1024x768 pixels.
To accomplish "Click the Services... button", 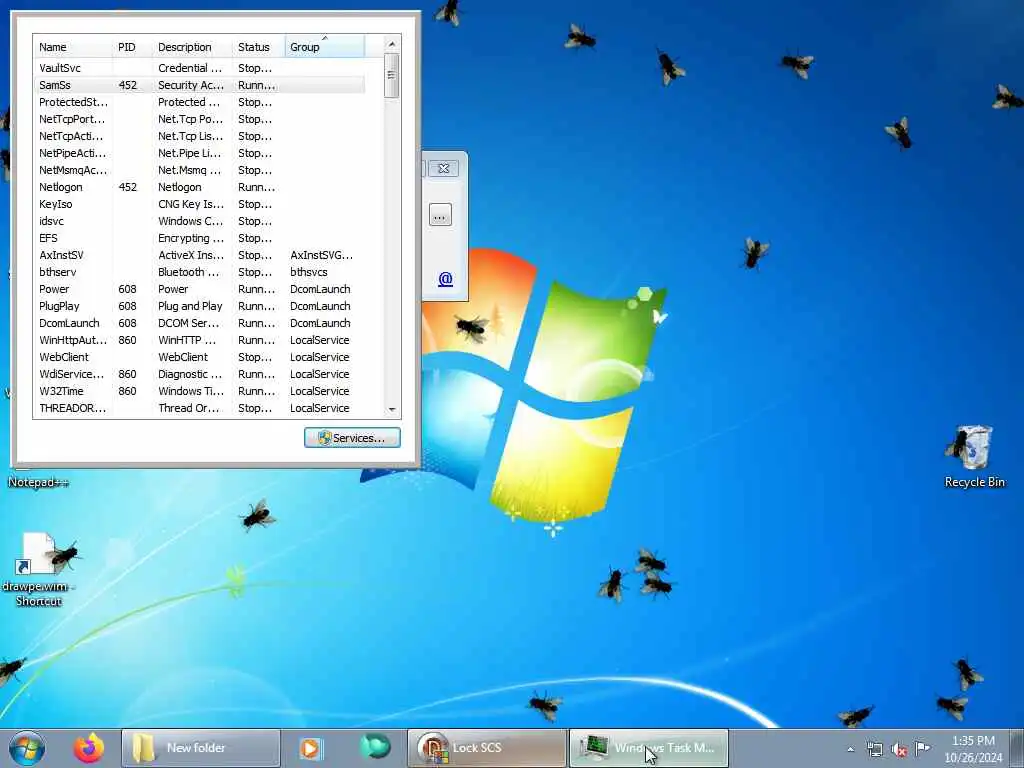I will pyautogui.click(x=352, y=438).
